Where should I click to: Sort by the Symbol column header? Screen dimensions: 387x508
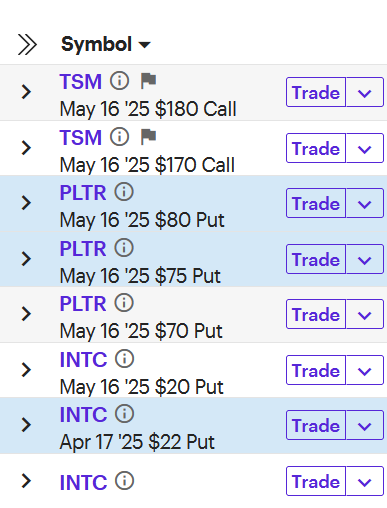(106, 44)
